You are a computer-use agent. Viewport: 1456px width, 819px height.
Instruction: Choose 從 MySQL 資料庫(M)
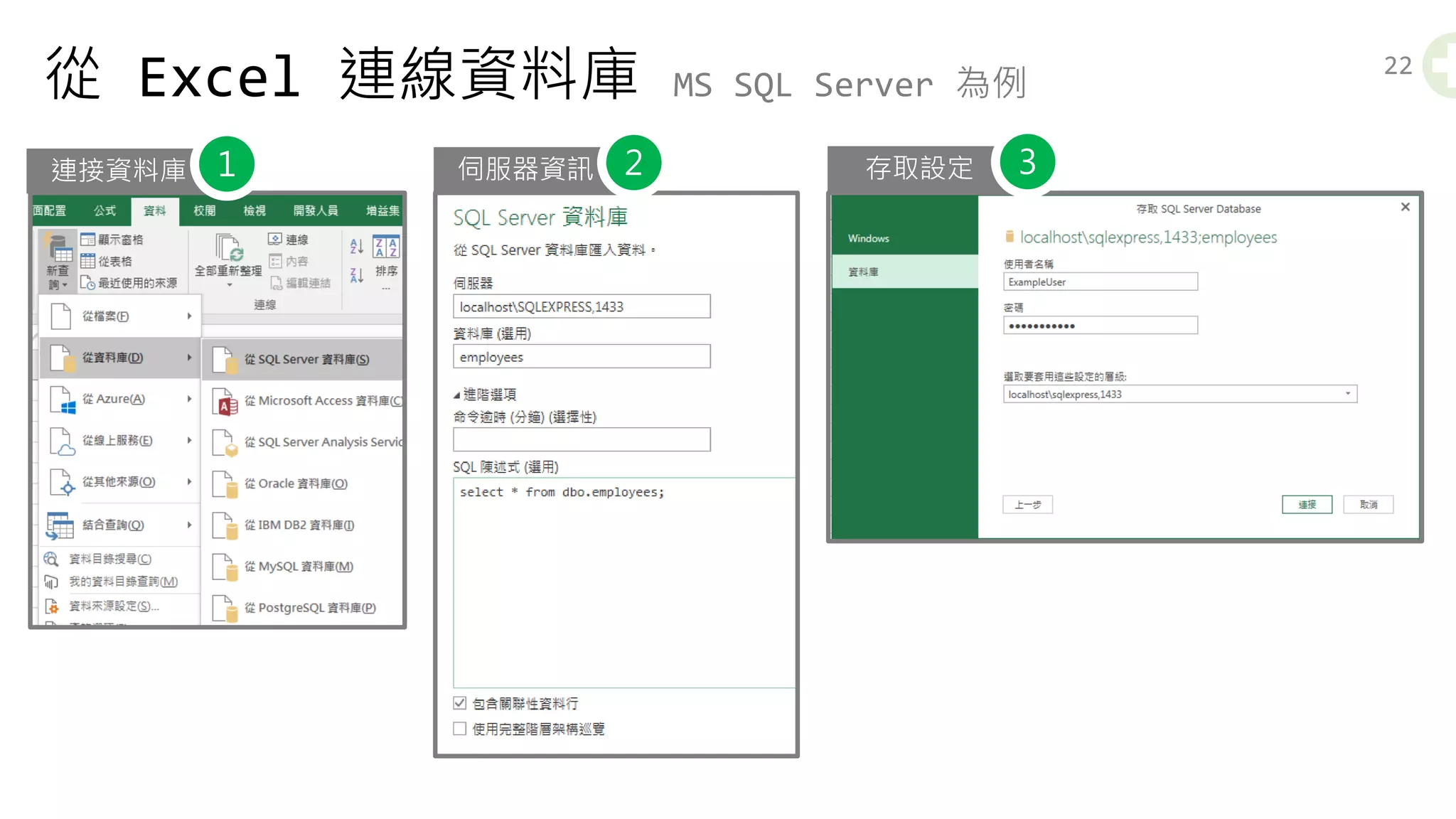[x=303, y=567]
